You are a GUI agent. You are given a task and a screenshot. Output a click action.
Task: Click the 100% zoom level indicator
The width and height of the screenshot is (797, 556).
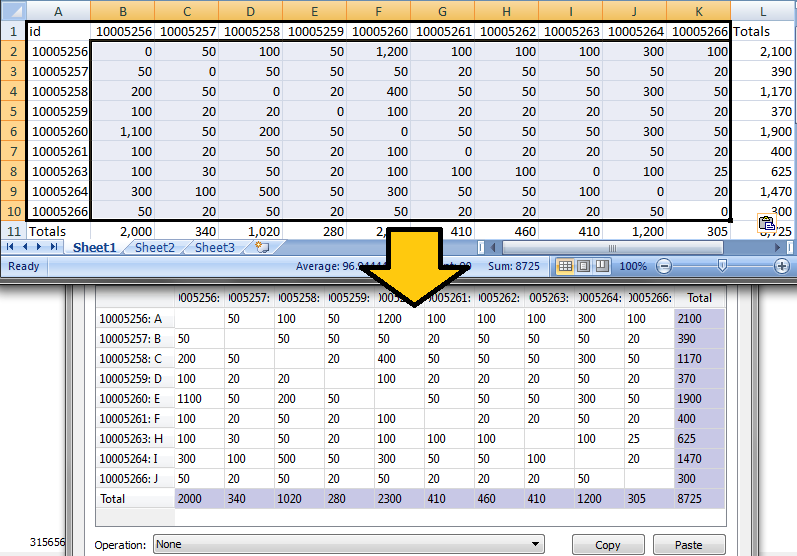(x=633, y=266)
